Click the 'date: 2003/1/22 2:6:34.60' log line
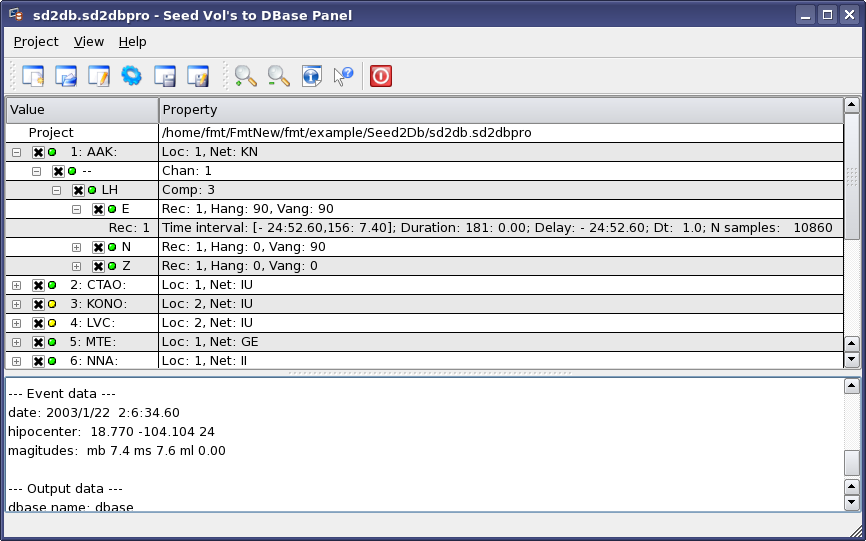The height and width of the screenshot is (541, 866). point(94,413)
